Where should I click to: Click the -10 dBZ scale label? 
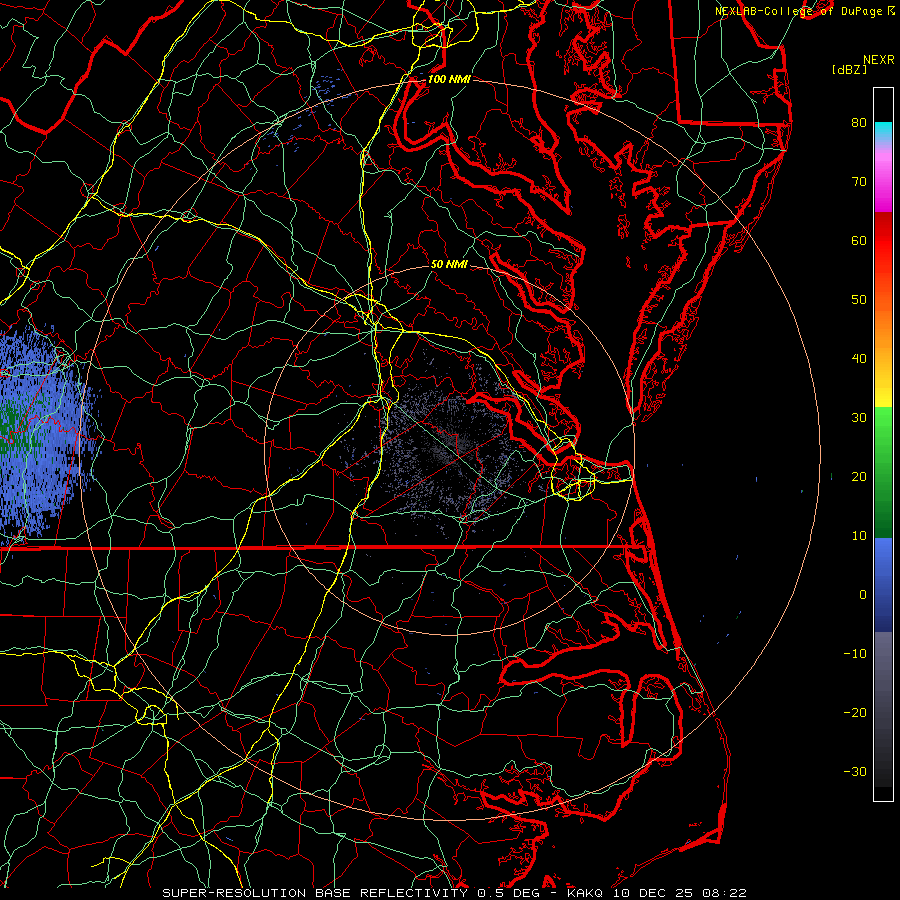pos(855,654)
